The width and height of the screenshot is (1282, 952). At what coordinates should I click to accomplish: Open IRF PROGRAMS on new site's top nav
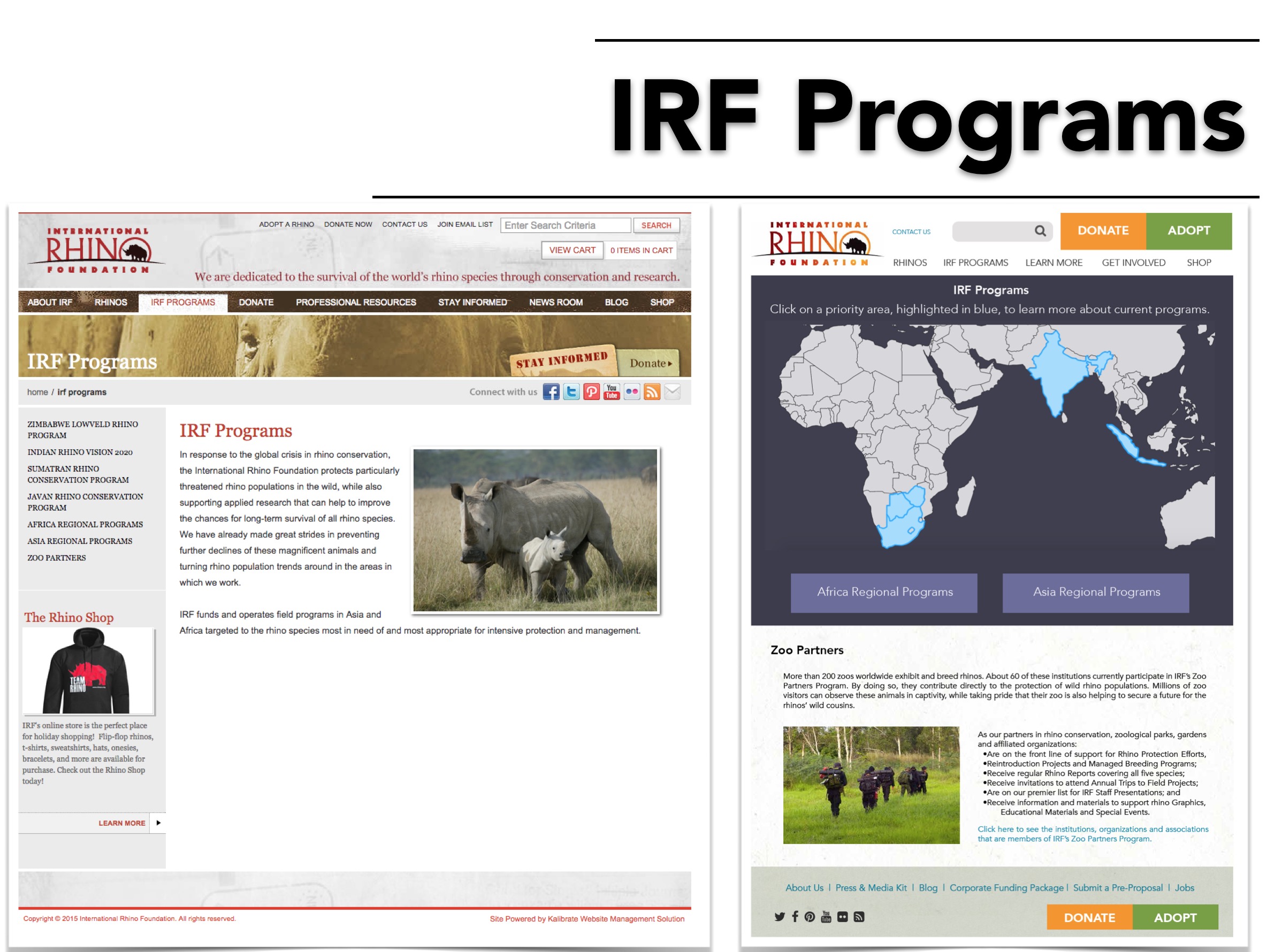click(975, 263)
